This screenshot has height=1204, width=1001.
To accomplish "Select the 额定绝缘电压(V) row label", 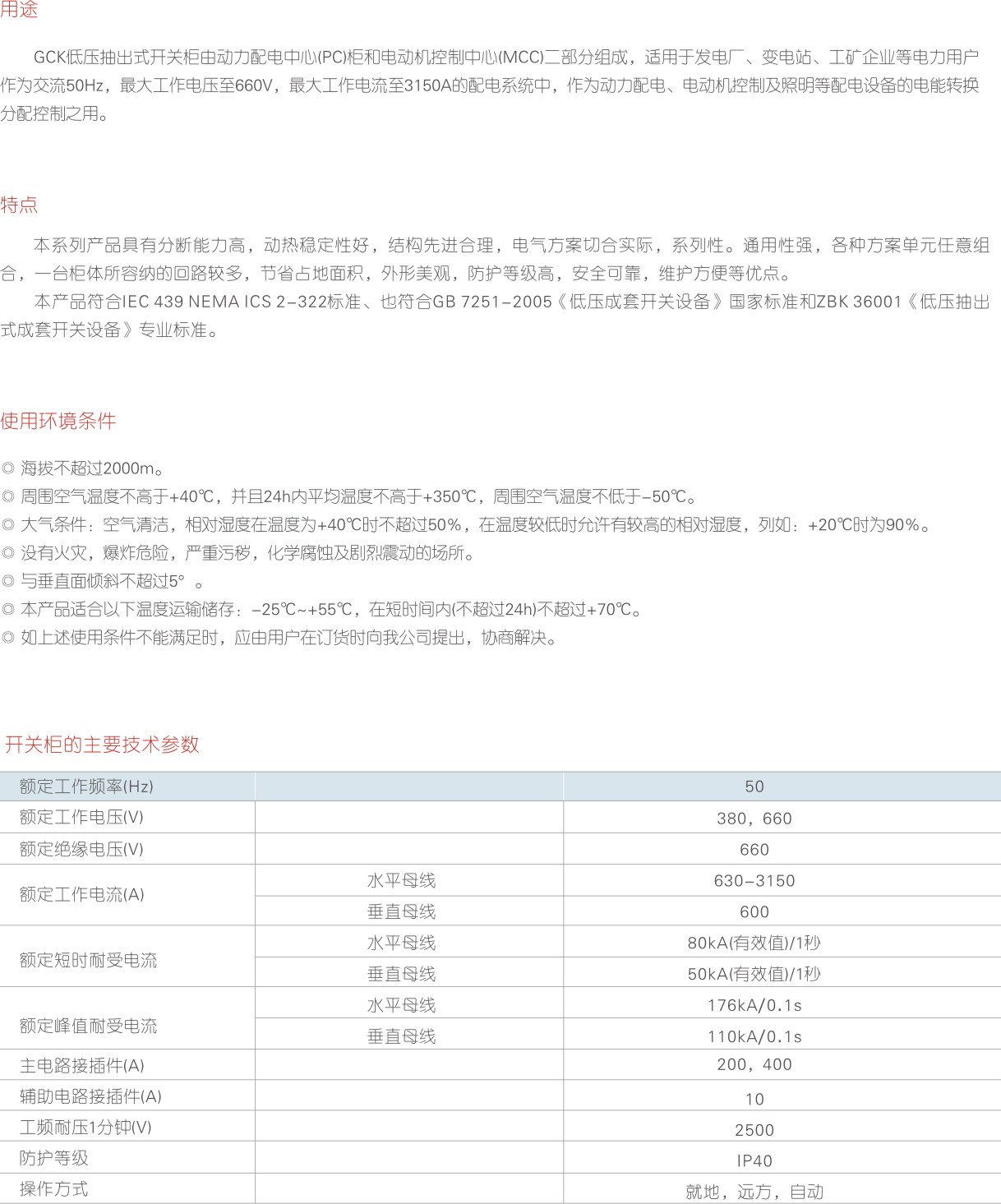I will coord(81,849).
